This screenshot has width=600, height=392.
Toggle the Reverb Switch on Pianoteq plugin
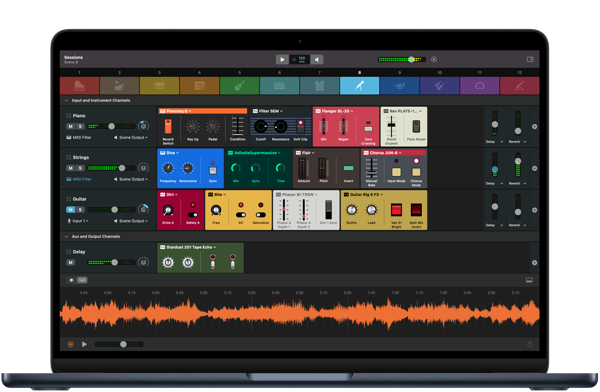tap(168, 127)
